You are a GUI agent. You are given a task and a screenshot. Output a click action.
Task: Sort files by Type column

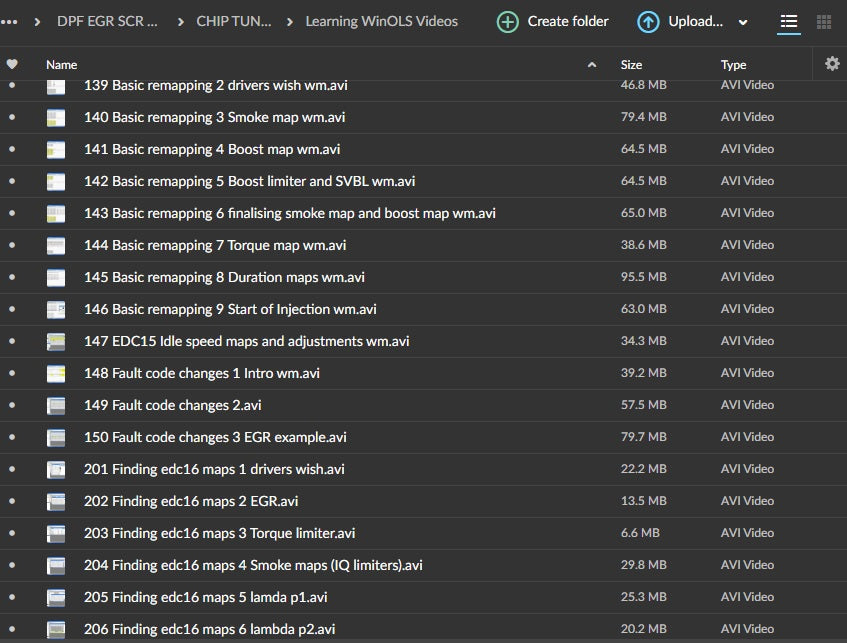click(x=733, y=65)
